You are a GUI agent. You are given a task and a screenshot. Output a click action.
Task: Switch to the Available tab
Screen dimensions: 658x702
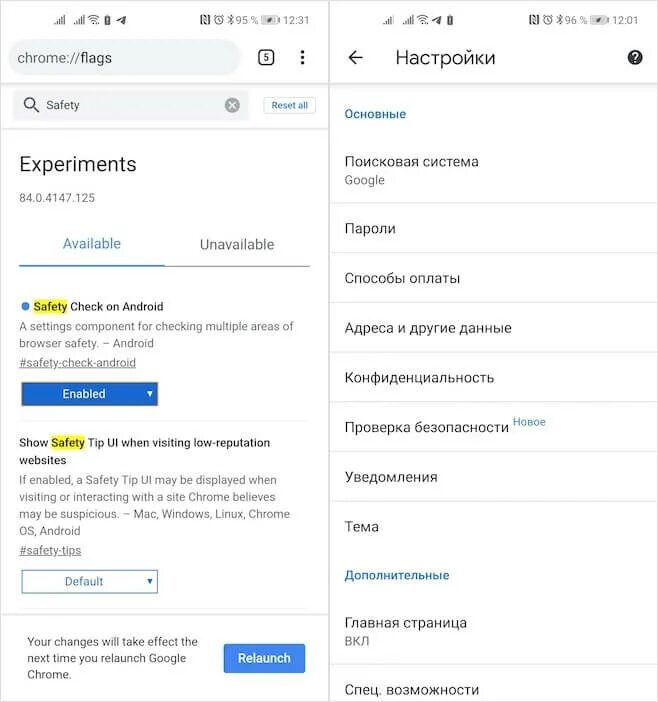(92, 244)
